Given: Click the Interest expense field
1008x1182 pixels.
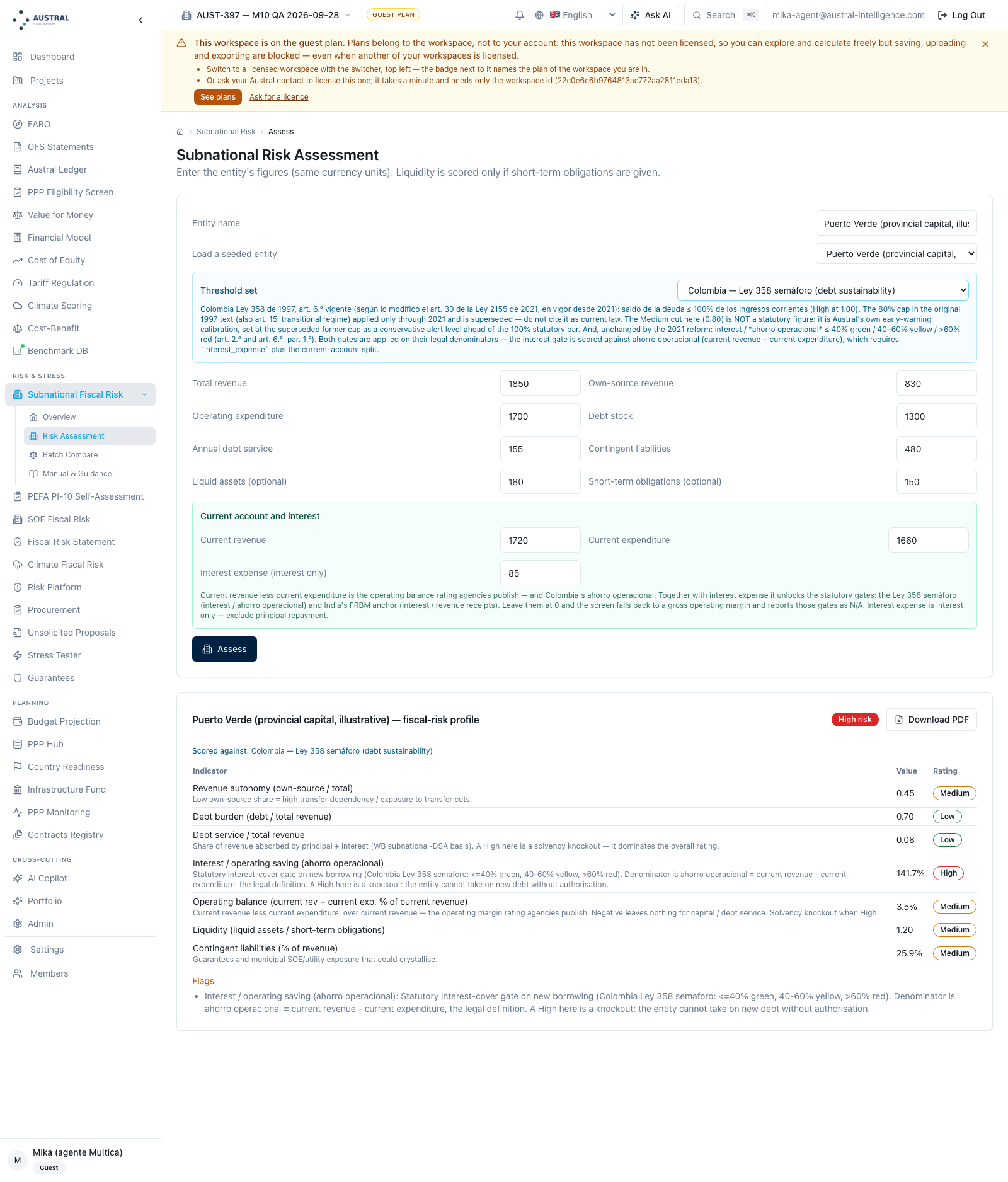Looking at the screenshot, I should (540, 573).
